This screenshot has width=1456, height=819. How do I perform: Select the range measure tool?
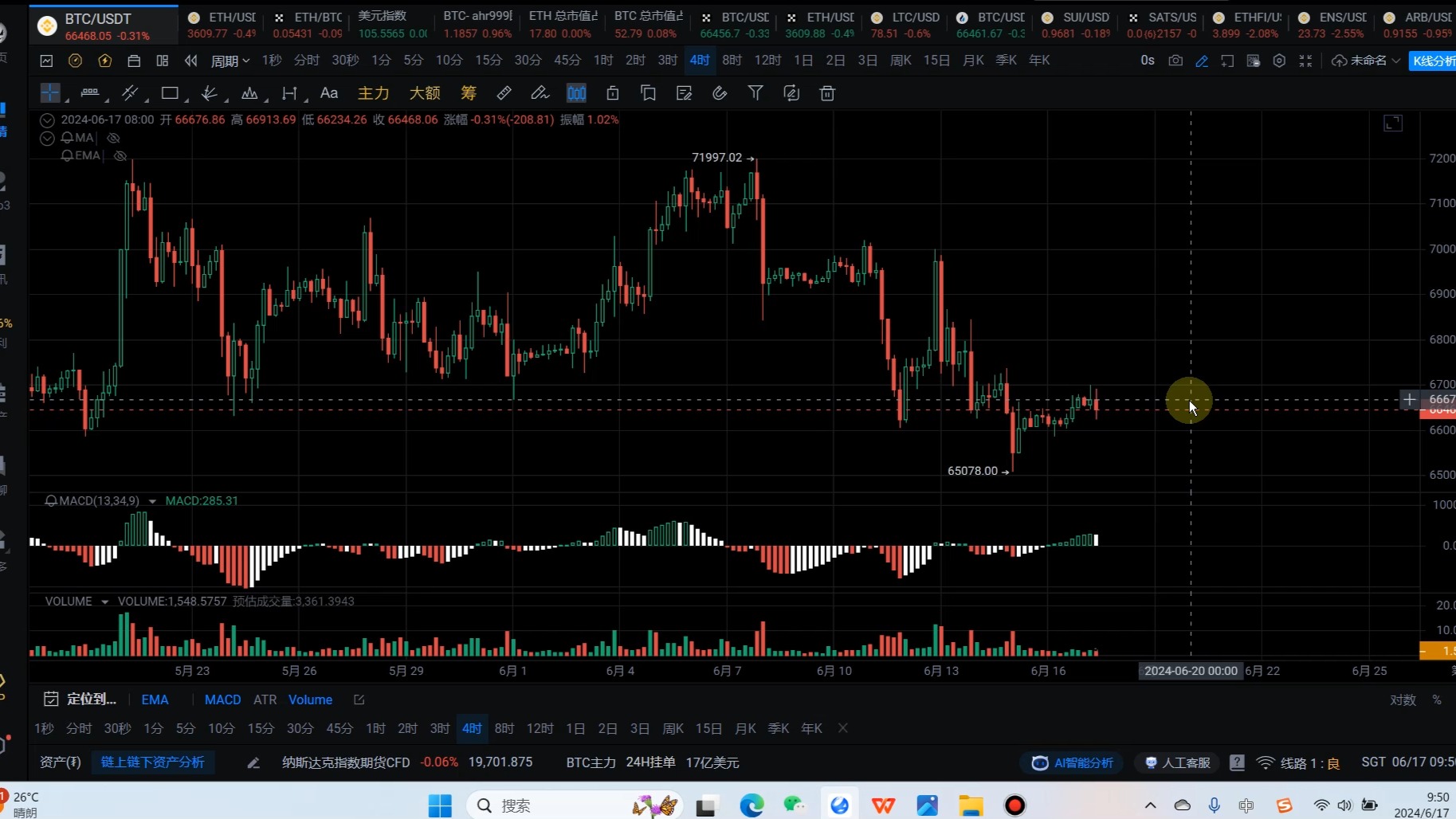click(289, 93)
